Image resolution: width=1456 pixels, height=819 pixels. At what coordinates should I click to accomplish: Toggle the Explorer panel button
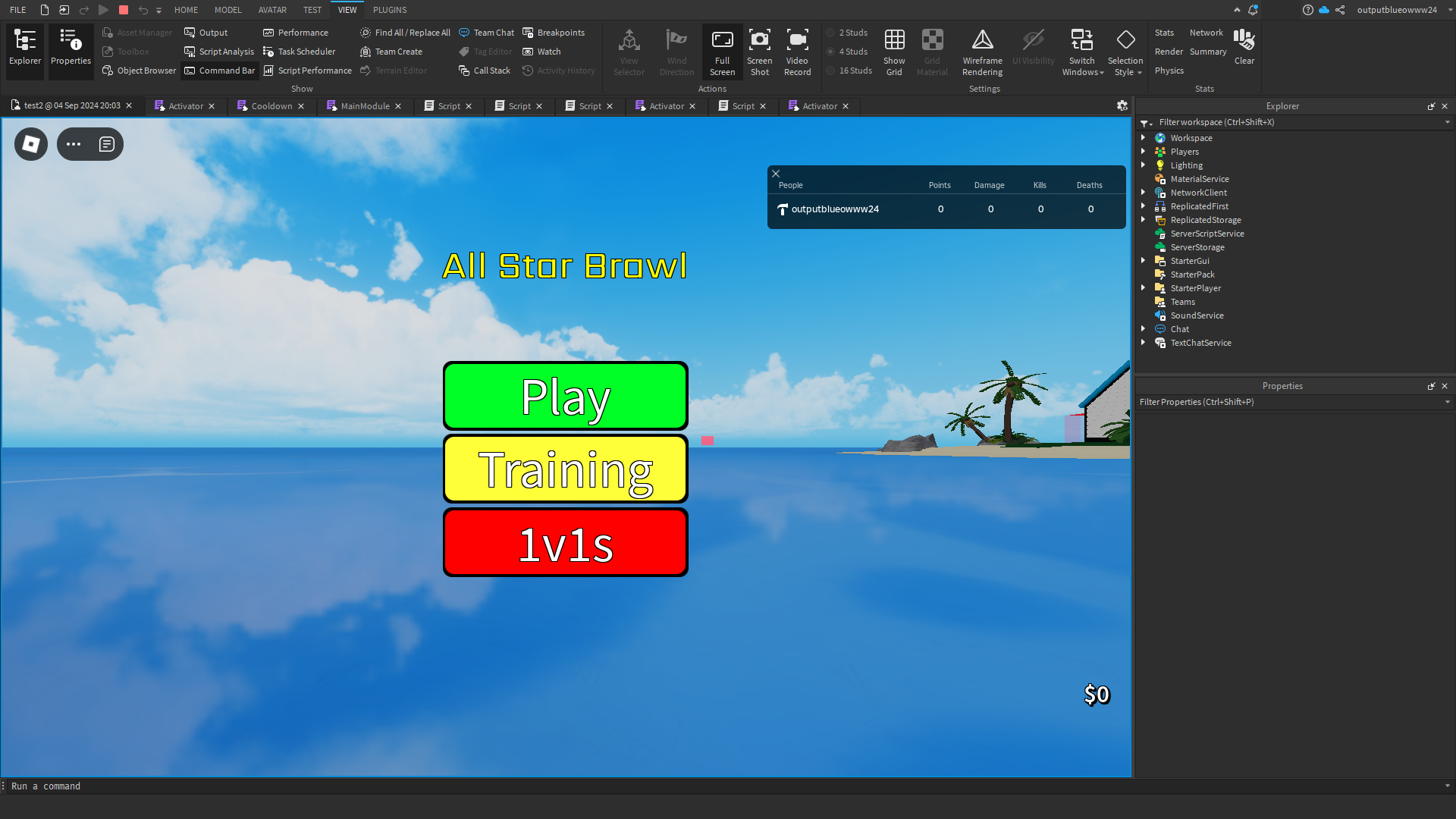tap(25, 52)
